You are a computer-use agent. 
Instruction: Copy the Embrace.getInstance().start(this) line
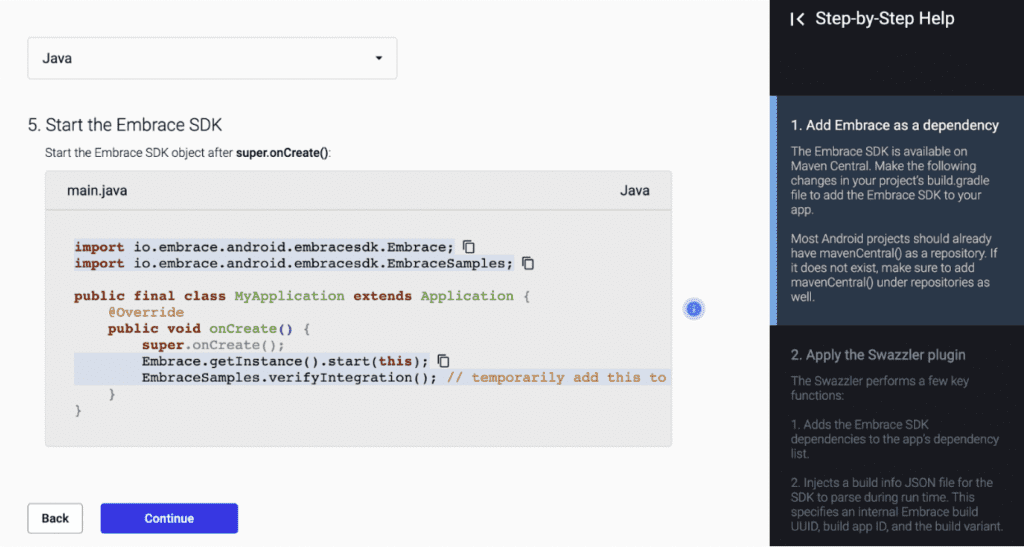pos(443,361)
